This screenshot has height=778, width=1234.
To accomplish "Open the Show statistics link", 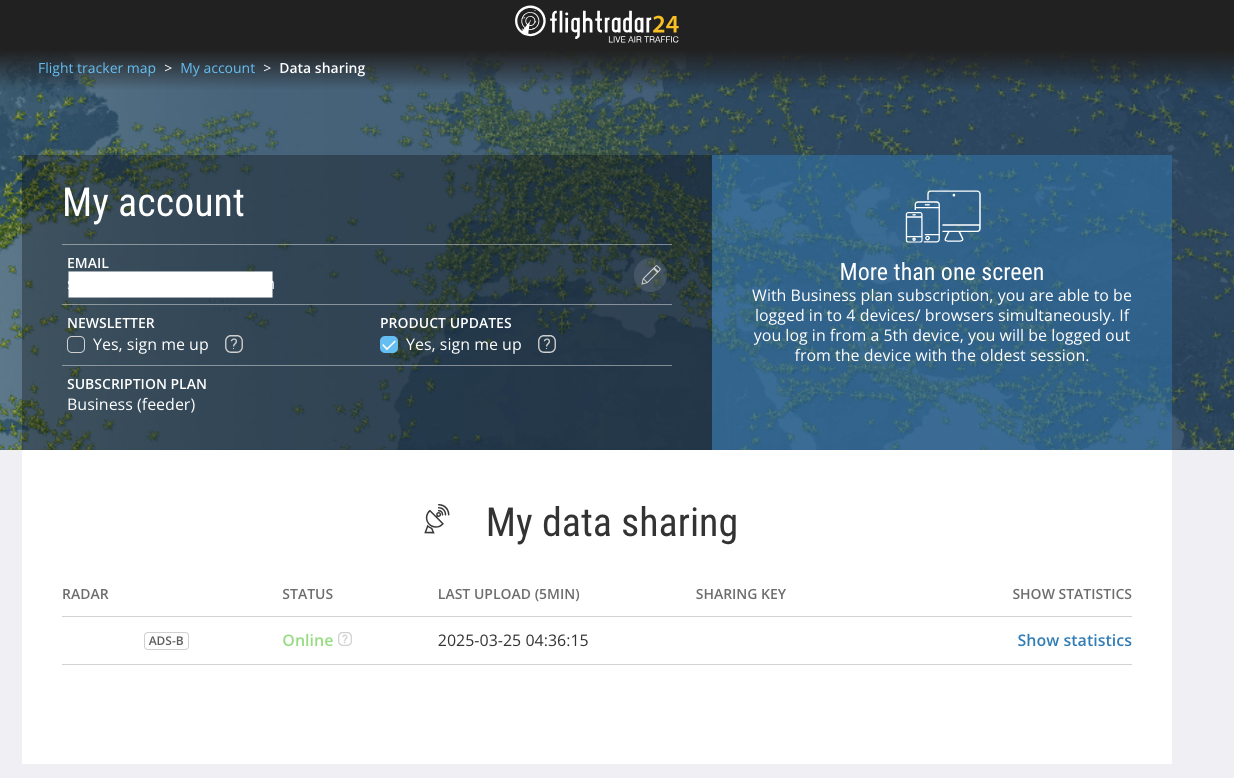I will point(1074,640).
